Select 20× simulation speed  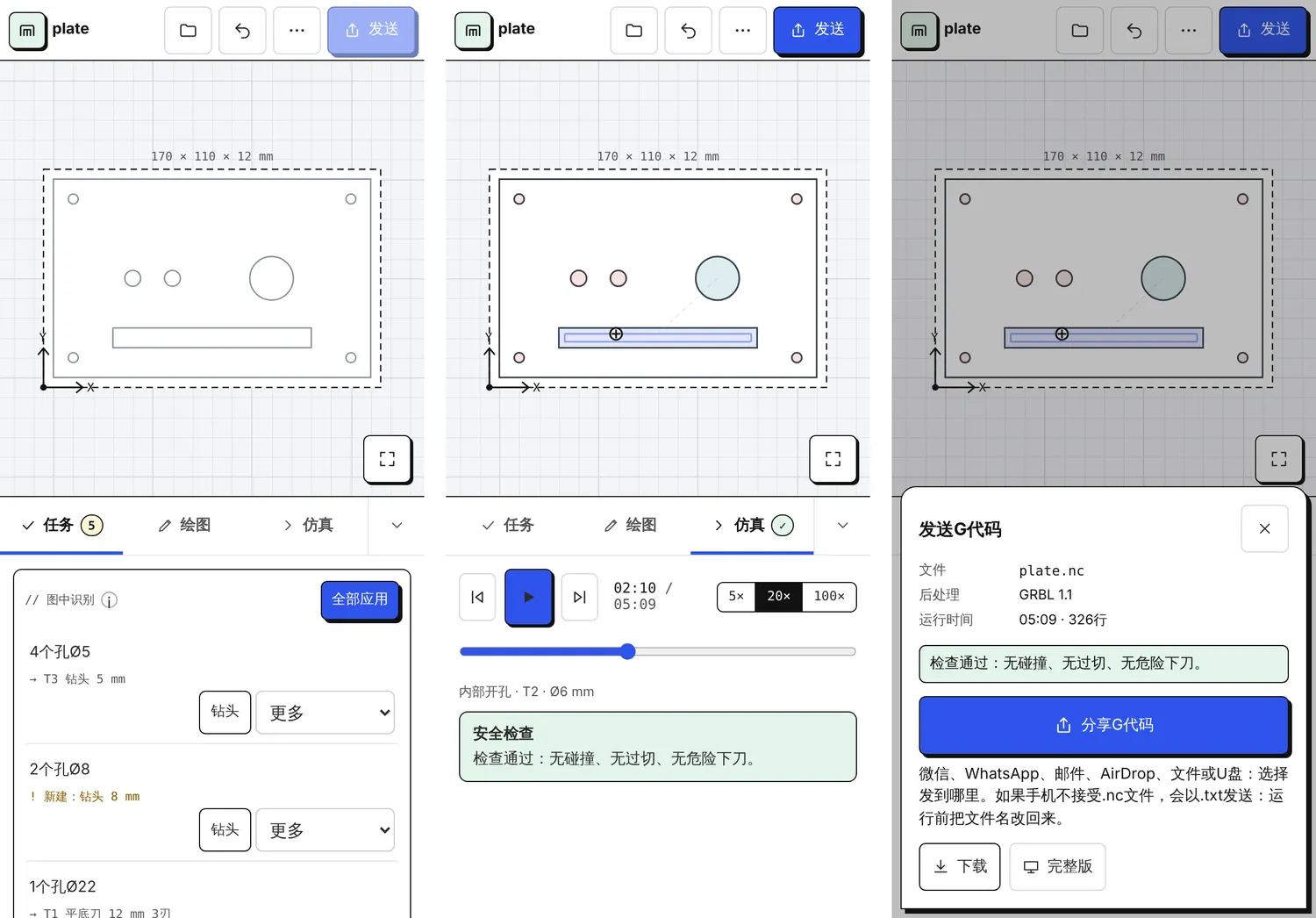778,597
